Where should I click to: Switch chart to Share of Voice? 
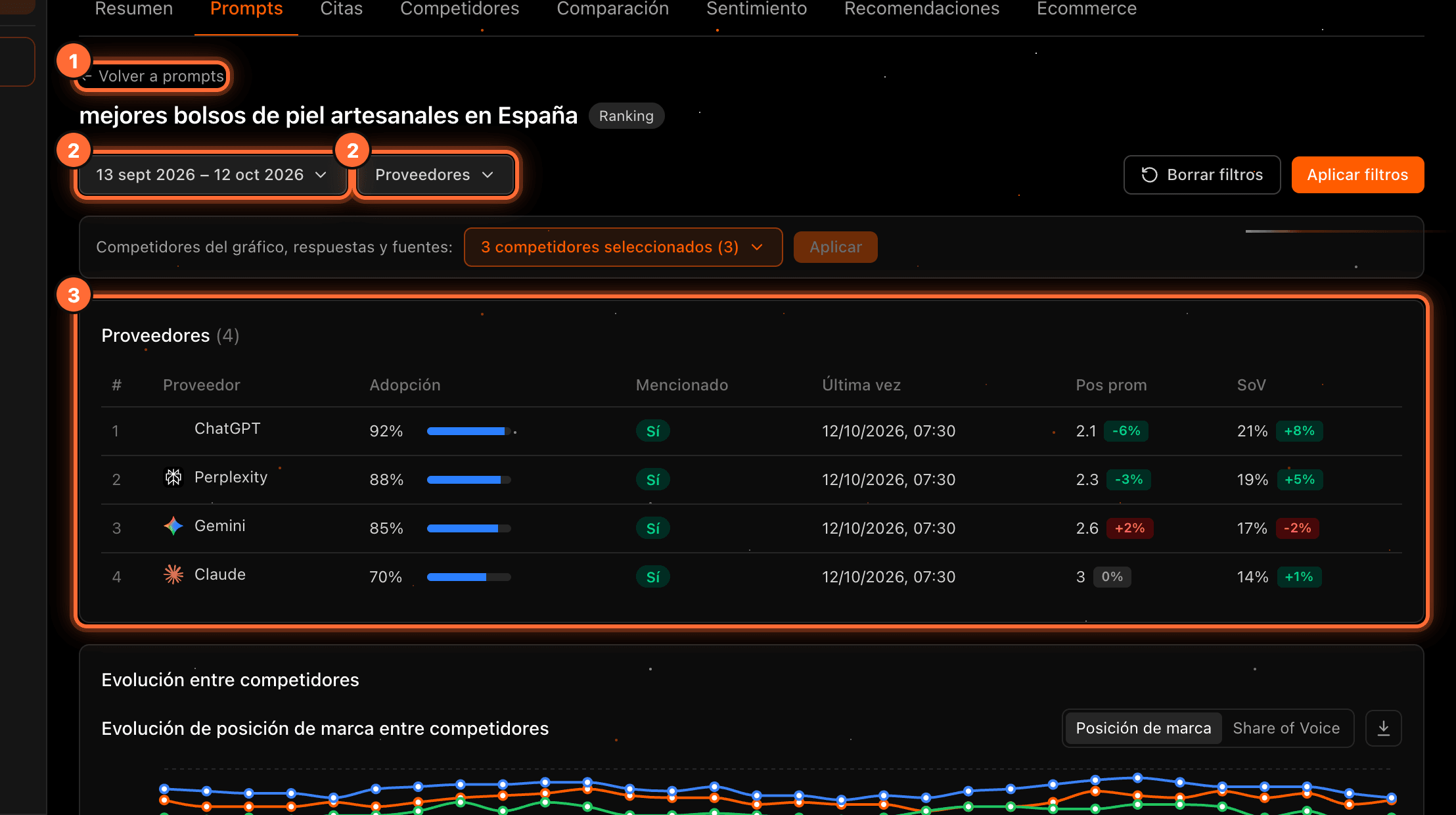coord(1286,728)
